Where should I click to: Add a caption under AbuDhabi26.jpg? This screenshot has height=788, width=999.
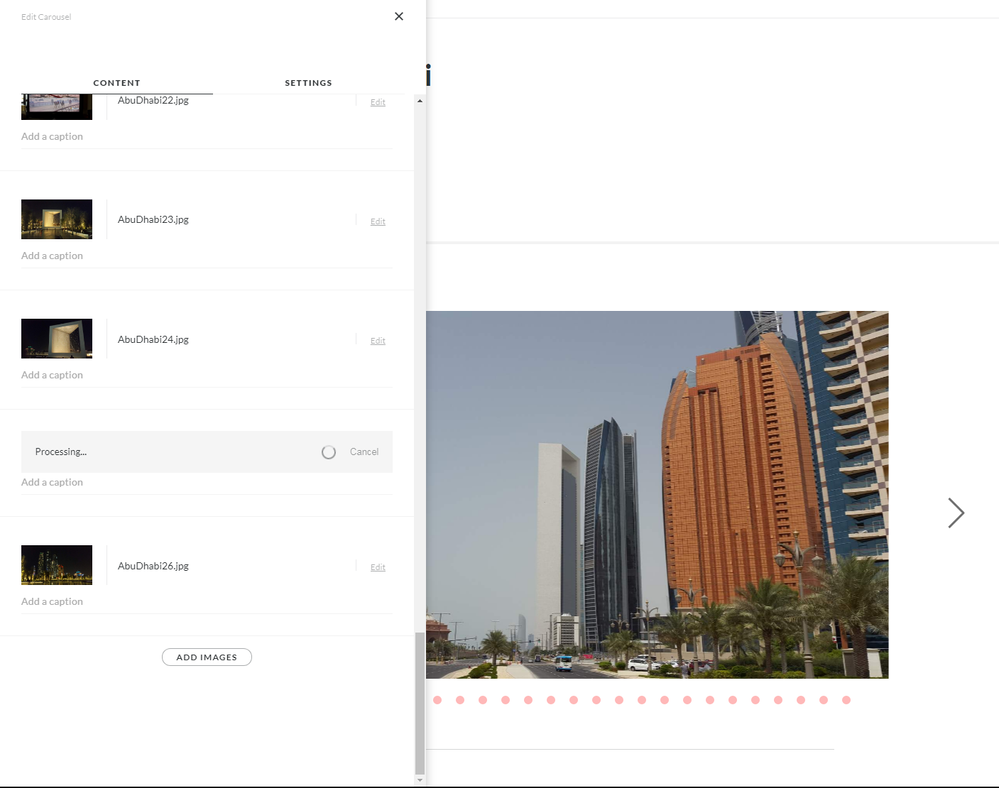[x=52, y=602]
